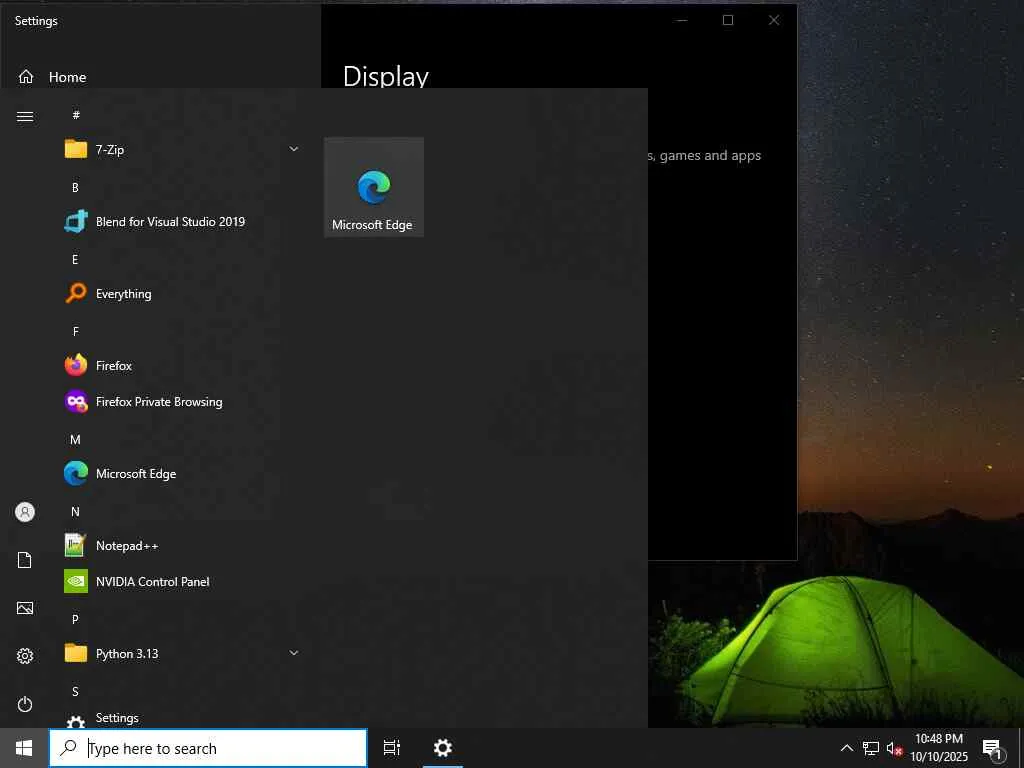Click the M letter header

pos(75,440)
